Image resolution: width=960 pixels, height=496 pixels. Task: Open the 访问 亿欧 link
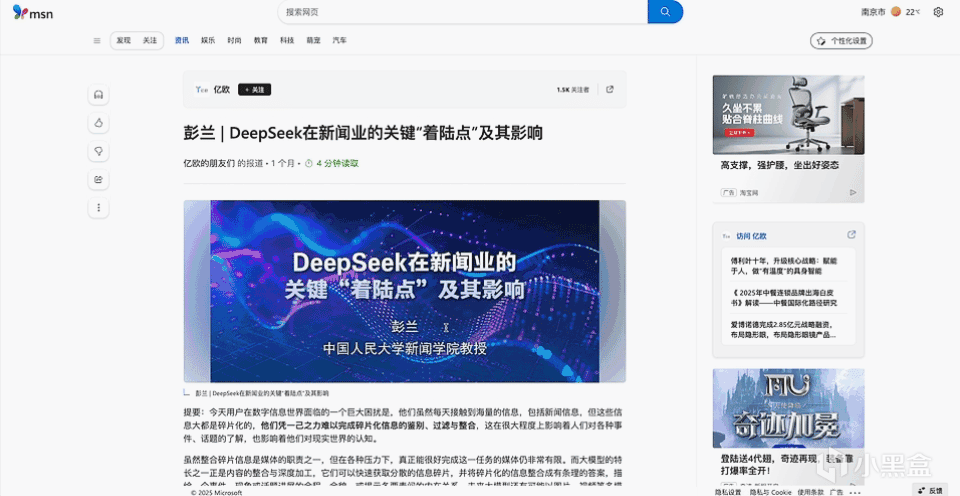click(x=751, y=236)
